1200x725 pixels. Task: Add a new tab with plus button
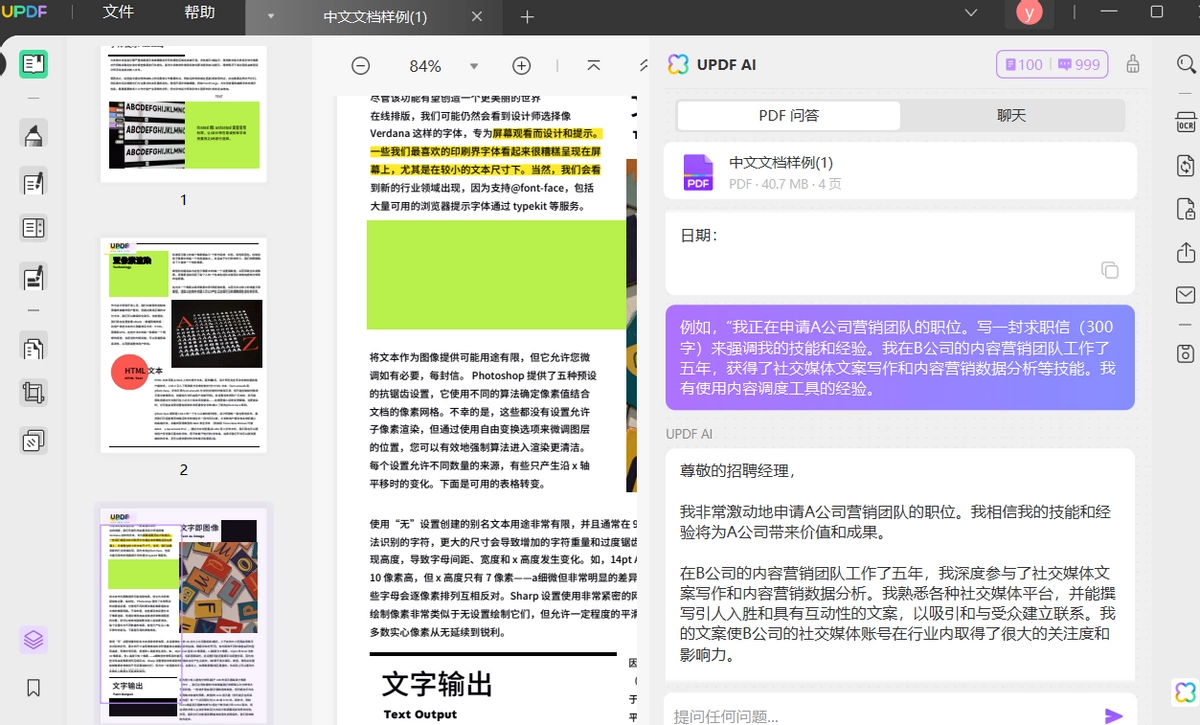click(527, 17)
